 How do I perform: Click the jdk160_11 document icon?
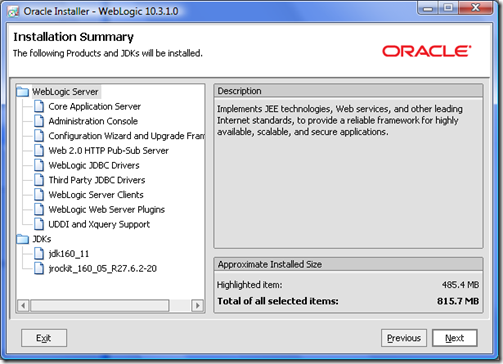tap(39, 254)
